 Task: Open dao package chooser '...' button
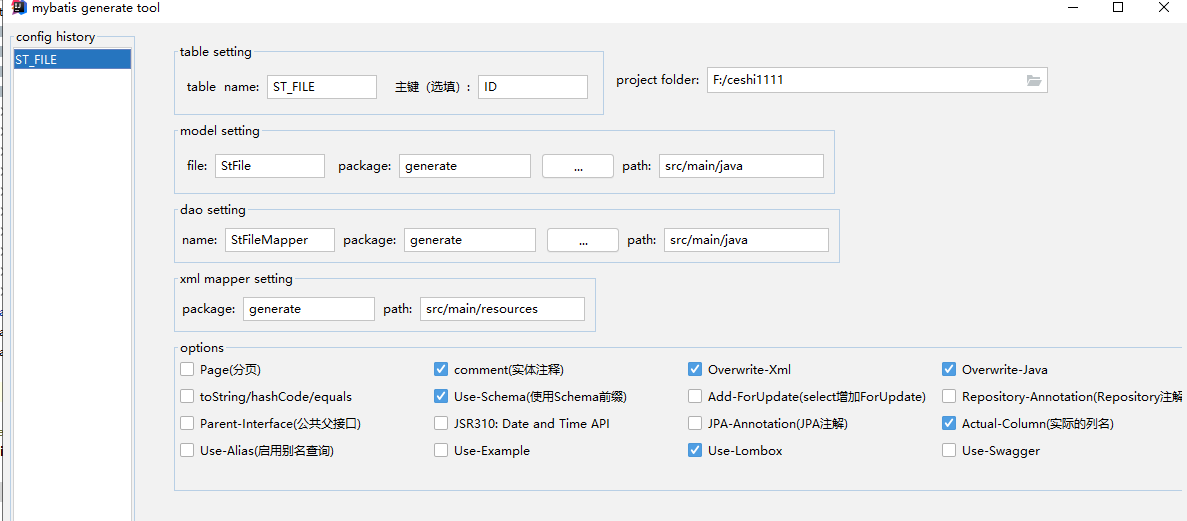[x=583, y=240]
